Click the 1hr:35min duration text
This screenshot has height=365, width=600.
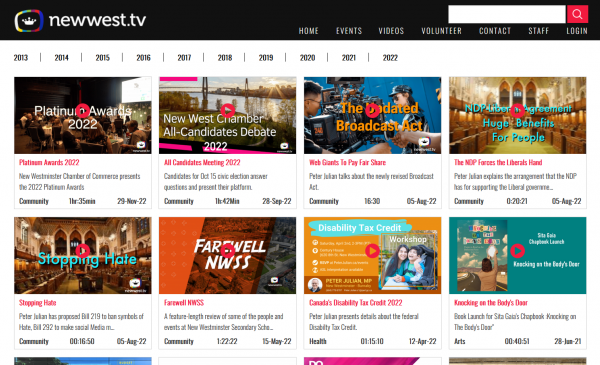coord(82,201)
